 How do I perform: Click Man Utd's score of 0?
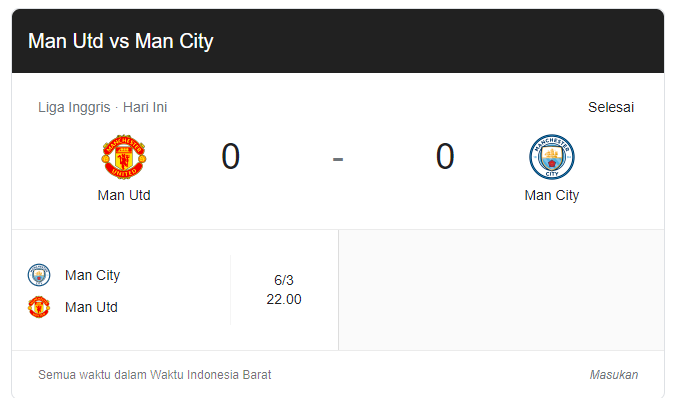pyautogui.click(x=230, y=156)
